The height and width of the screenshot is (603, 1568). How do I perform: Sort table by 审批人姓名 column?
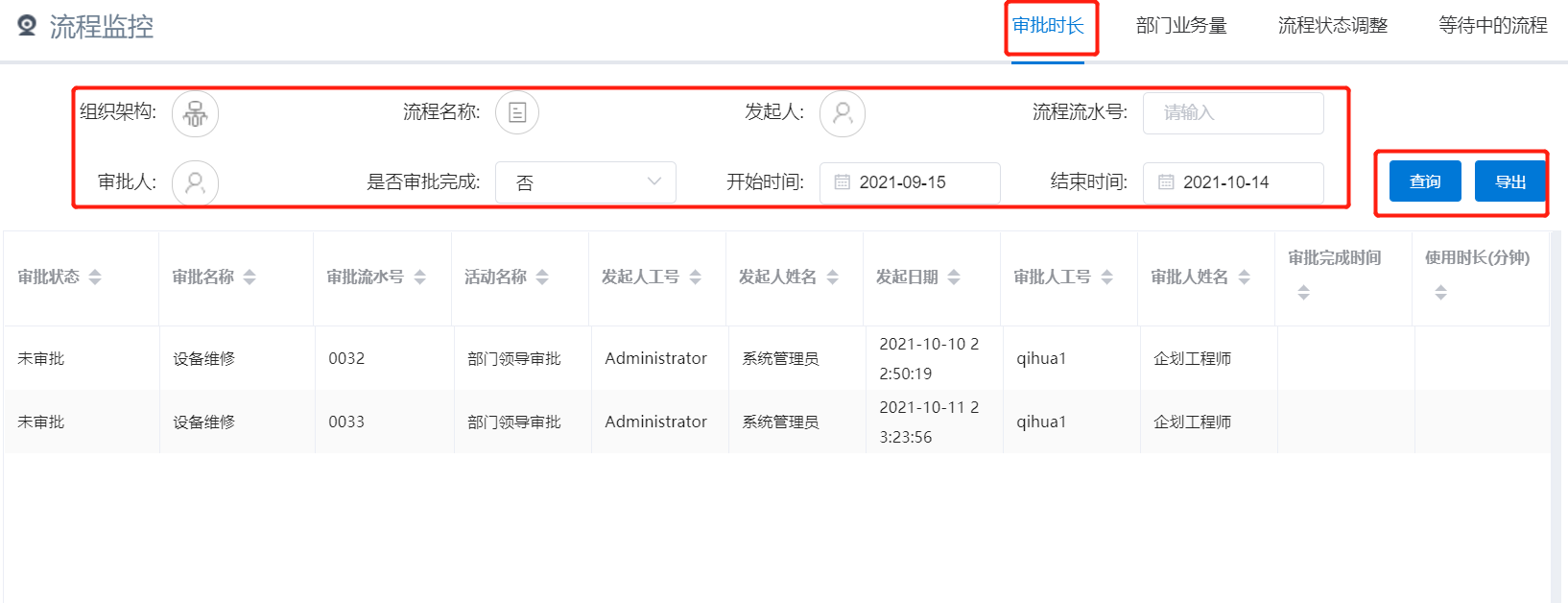coord(1244,277)
